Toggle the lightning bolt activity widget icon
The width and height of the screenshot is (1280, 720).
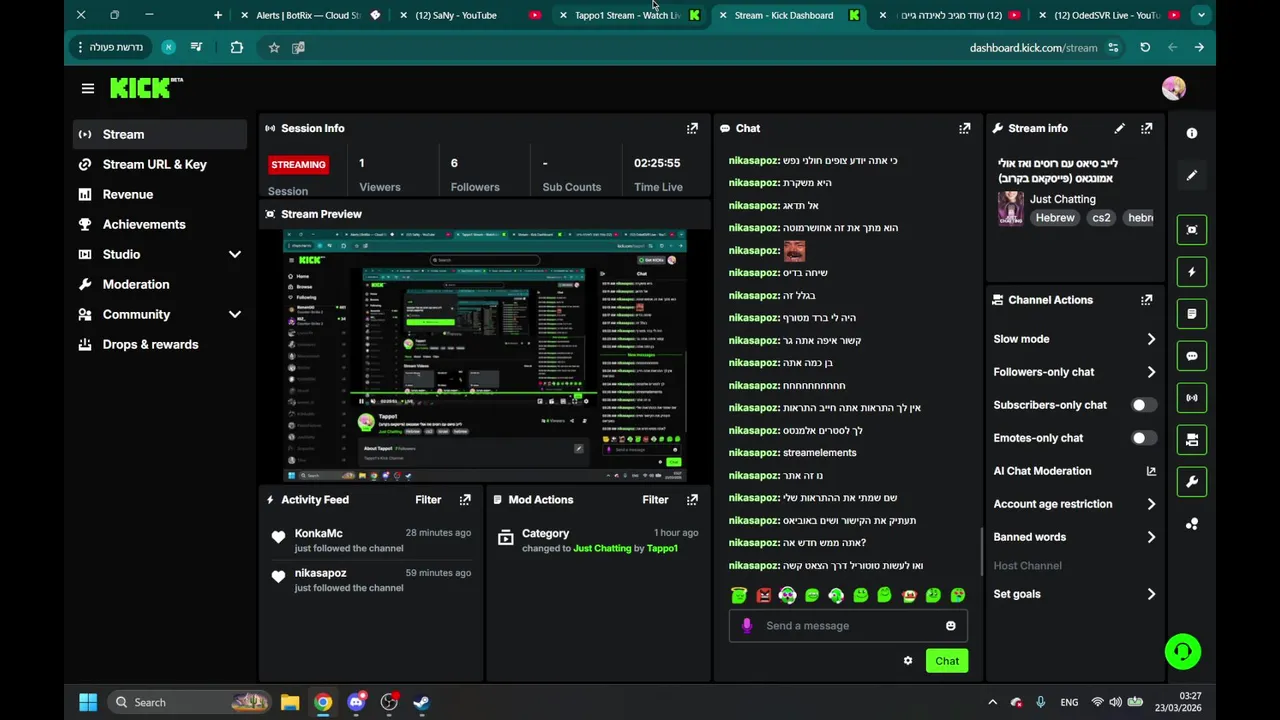pos(1192,272)
